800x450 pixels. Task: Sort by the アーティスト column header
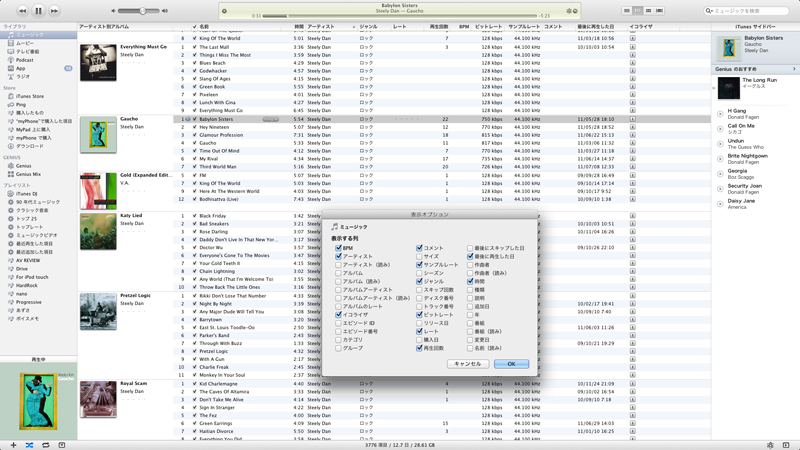click(x=321, y=27)
